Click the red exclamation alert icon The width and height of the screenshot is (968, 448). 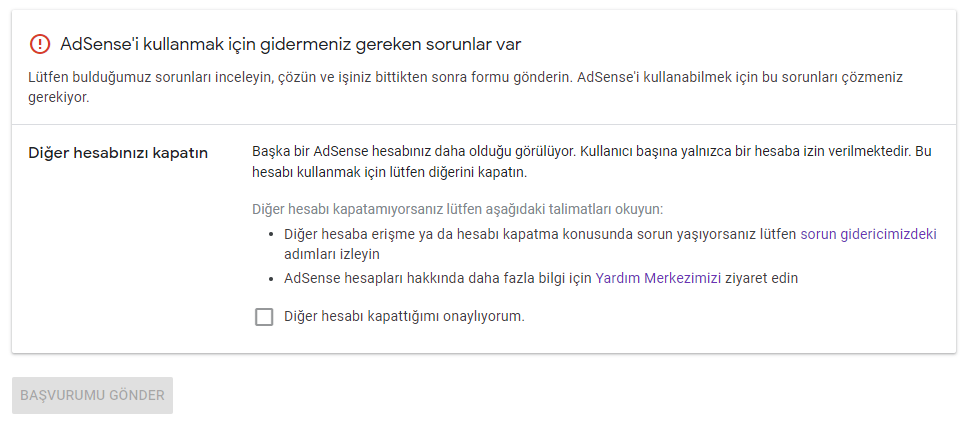40,44
